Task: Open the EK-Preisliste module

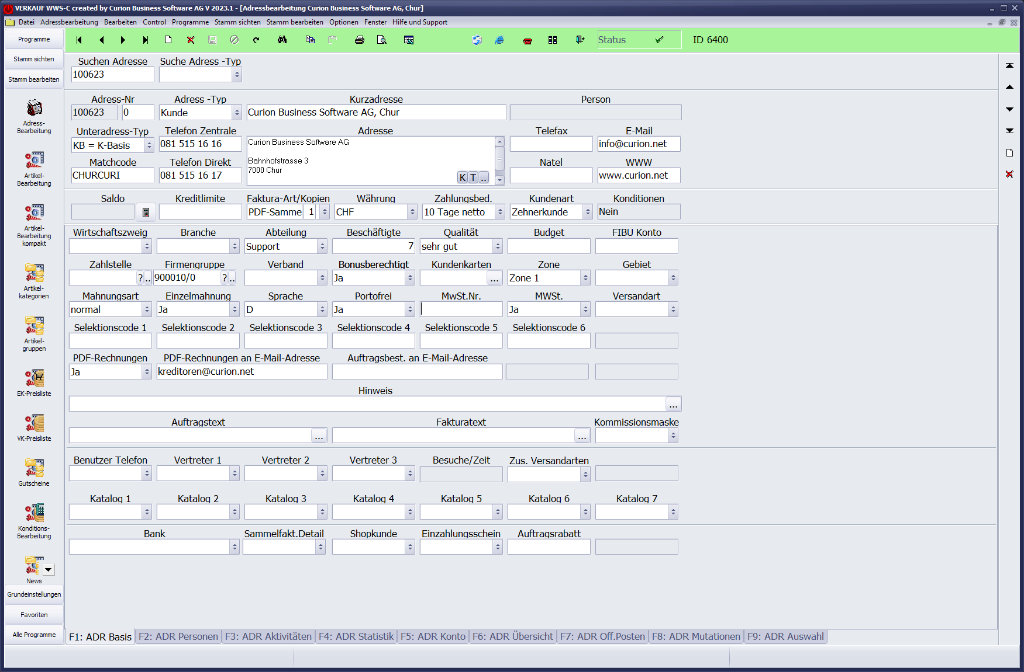Action: [x=33, y=382]
